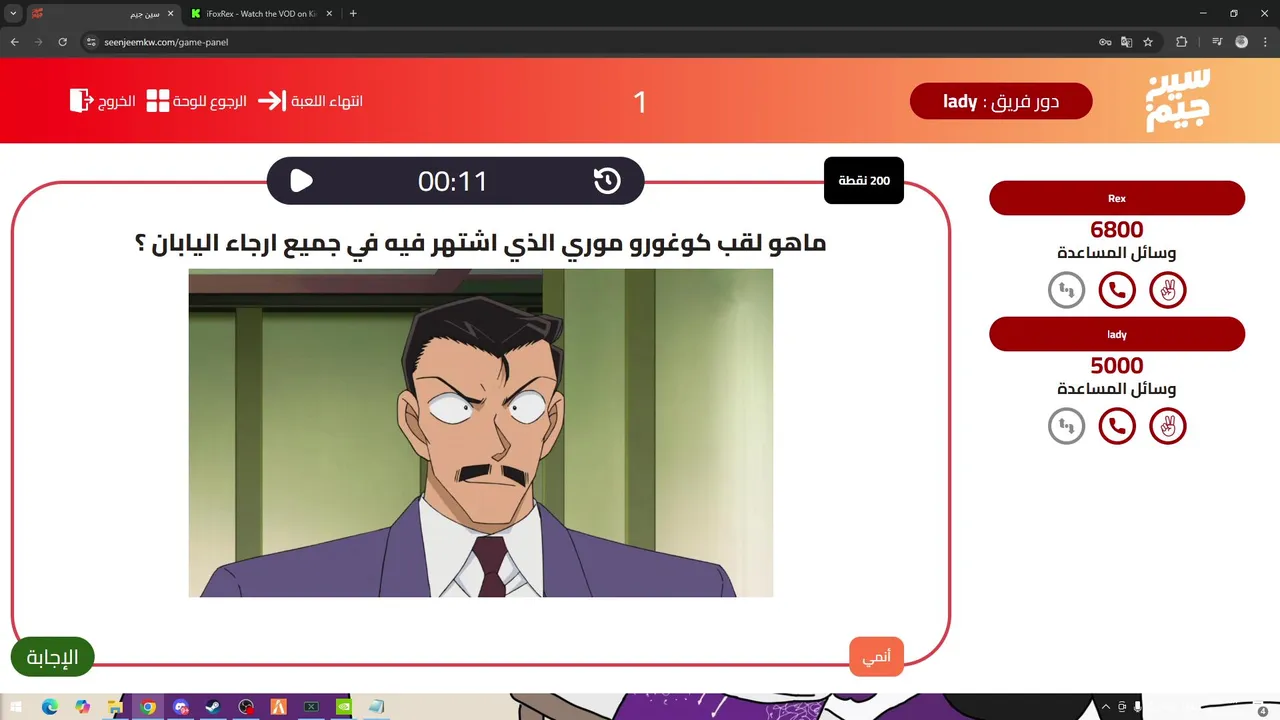Reset the timer with the restart icon
The height and width of the screenshot is (720, 1280).
[607, 181]
